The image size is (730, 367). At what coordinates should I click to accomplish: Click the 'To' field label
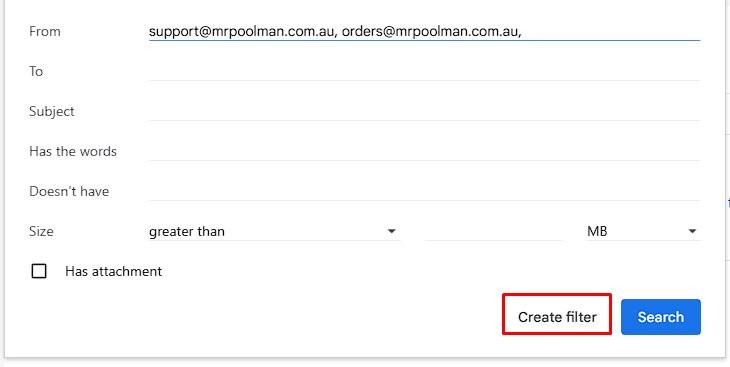(36, 71)
